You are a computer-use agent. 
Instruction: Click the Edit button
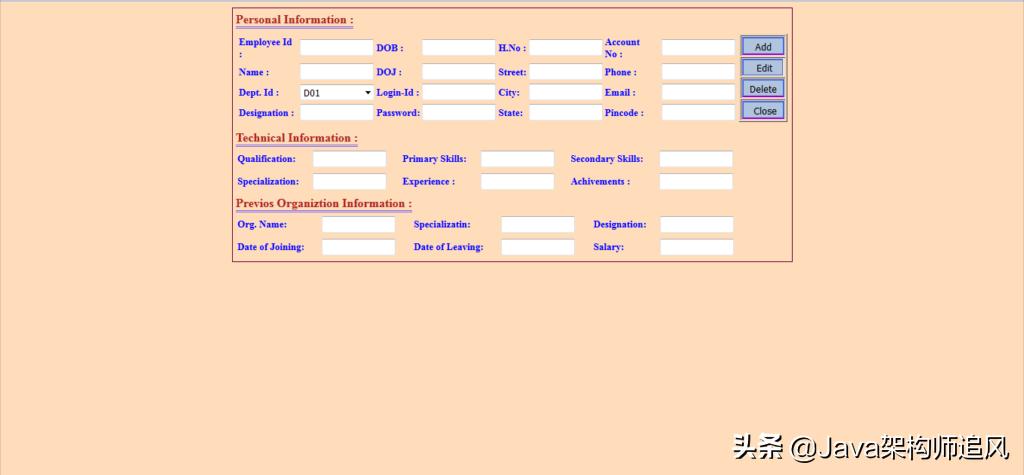tap(763, 68)
